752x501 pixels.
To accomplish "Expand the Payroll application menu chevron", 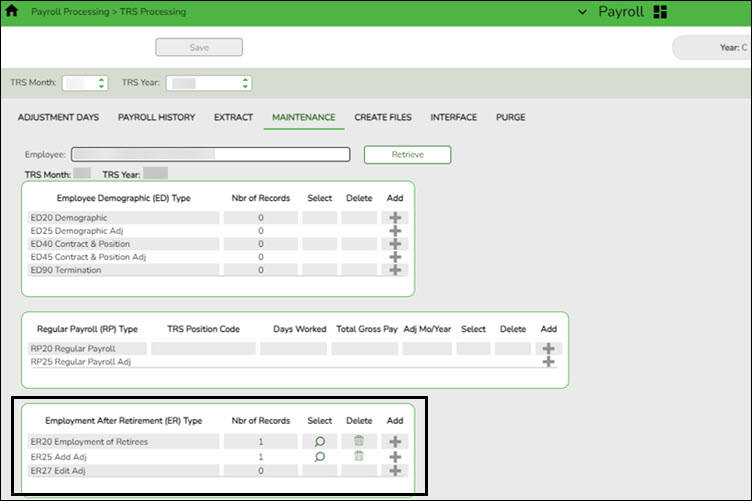I will pyautogui.click(x=583, y=12).
